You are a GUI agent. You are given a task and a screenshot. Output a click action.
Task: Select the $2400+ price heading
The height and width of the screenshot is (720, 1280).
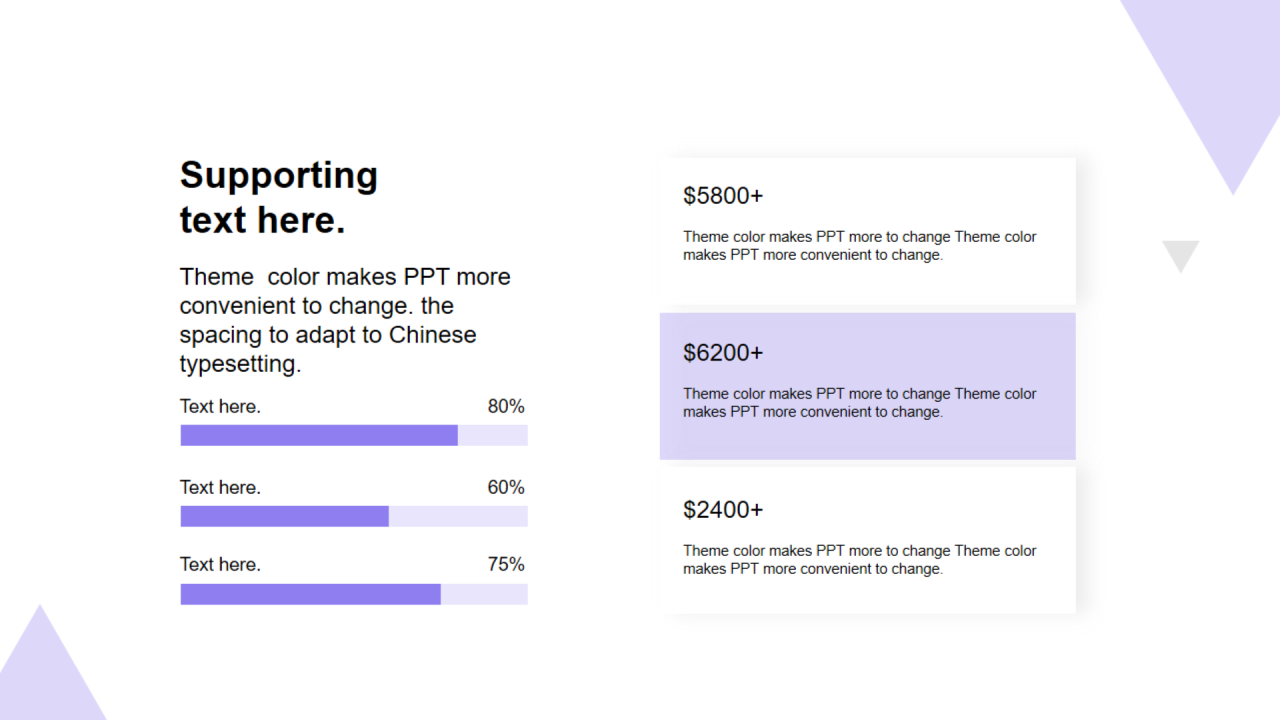pyautogui.click(x=723, y=510)
